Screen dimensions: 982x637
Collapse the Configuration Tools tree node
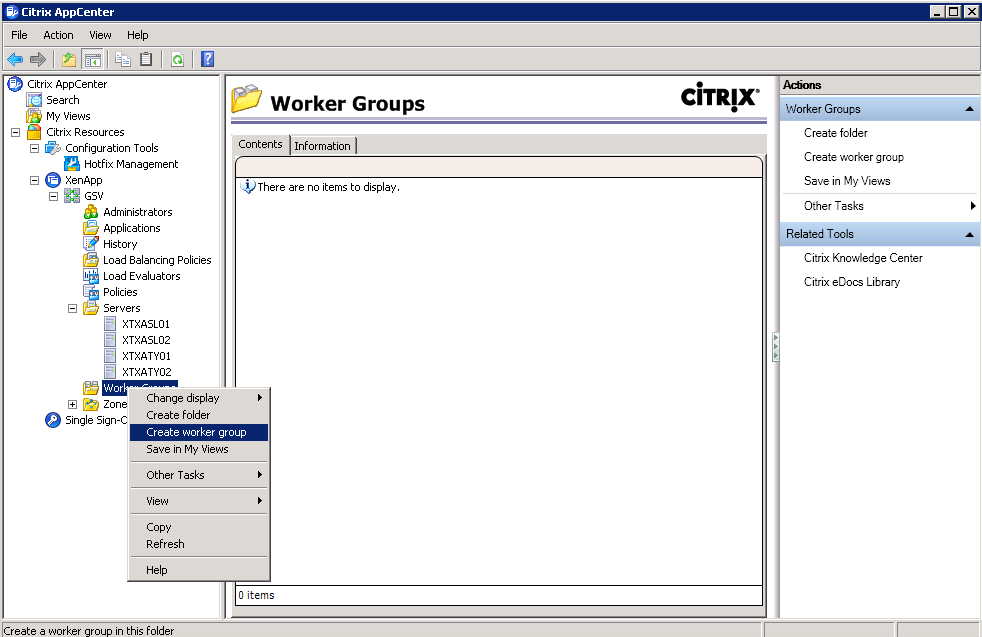point(34,148)
